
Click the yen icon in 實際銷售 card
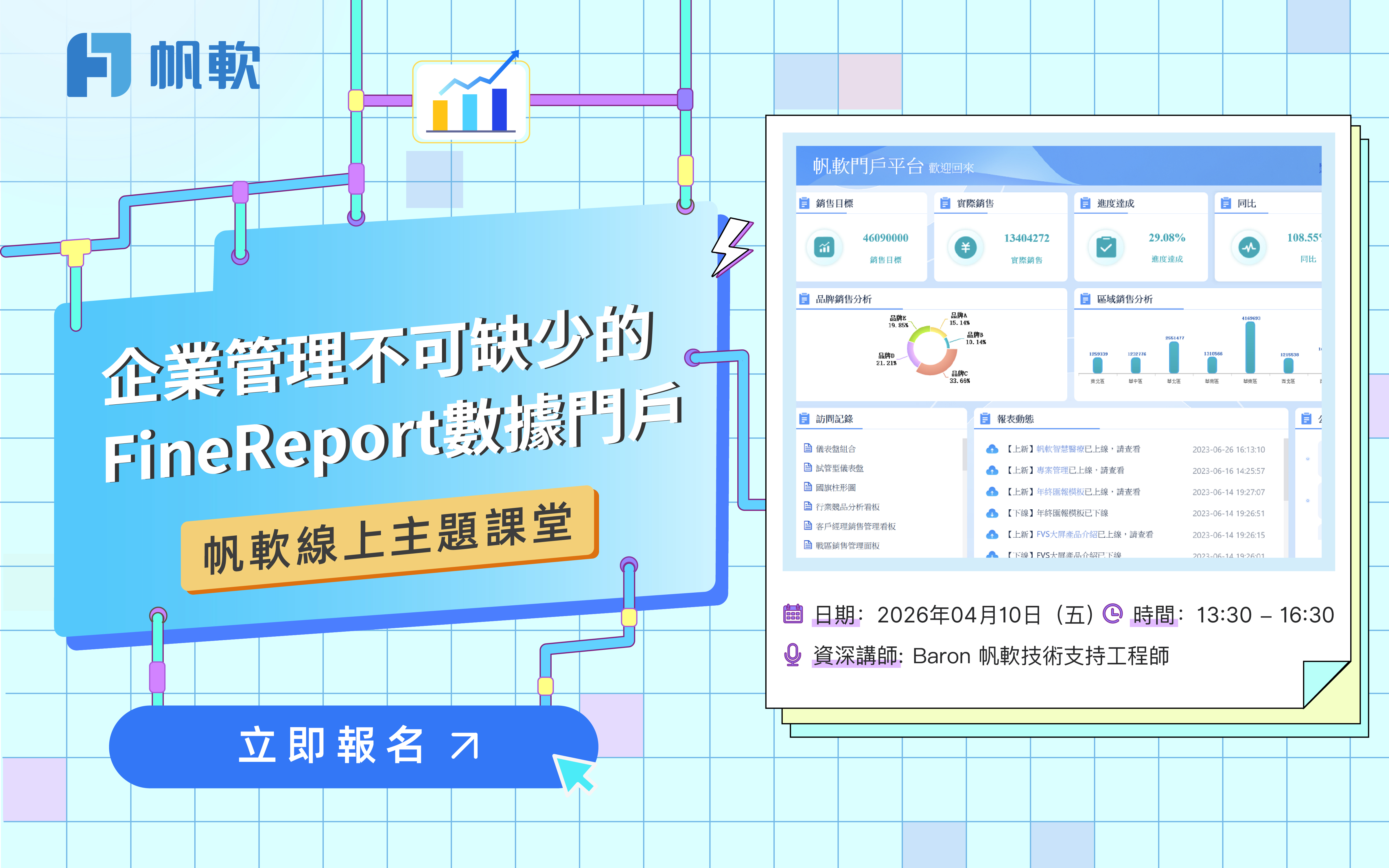point(965,247)
